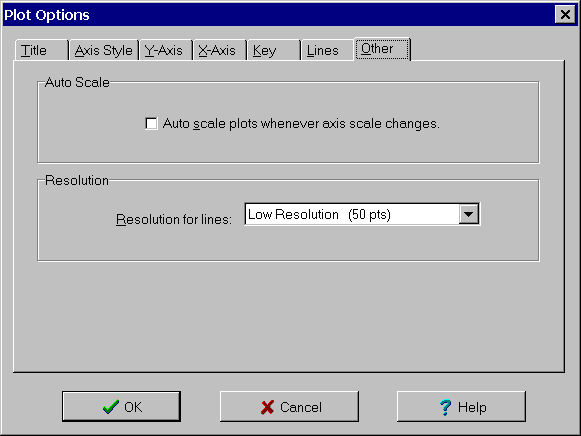Viewport: 581px width, 436px height.
Task: Open documentation with the Help button
Action: [461, 406]
